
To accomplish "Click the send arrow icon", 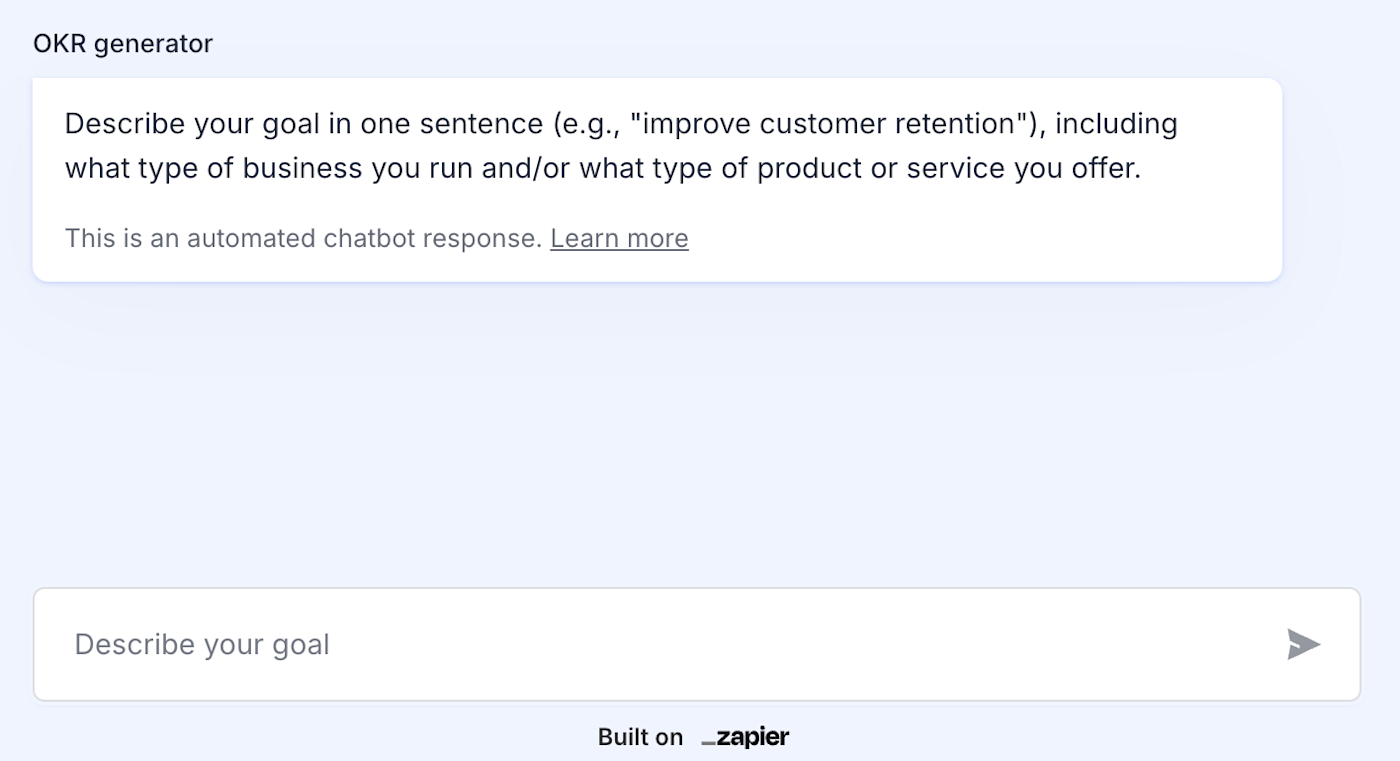I will (1303, 645).
